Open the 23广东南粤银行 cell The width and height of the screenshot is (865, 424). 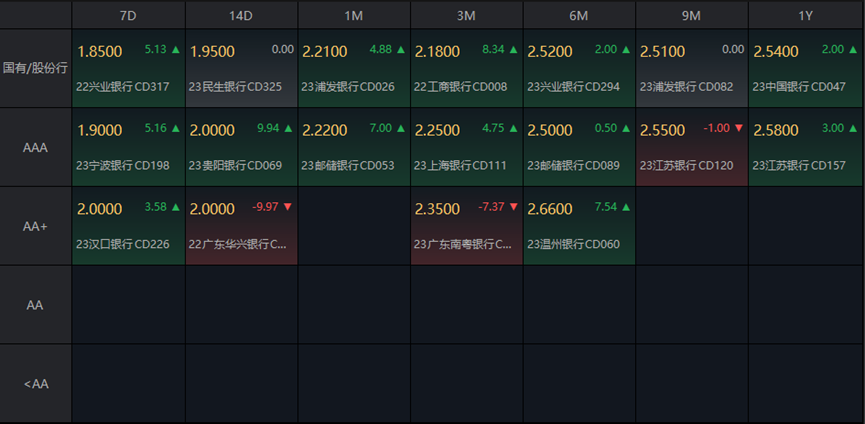coord(467,226)
